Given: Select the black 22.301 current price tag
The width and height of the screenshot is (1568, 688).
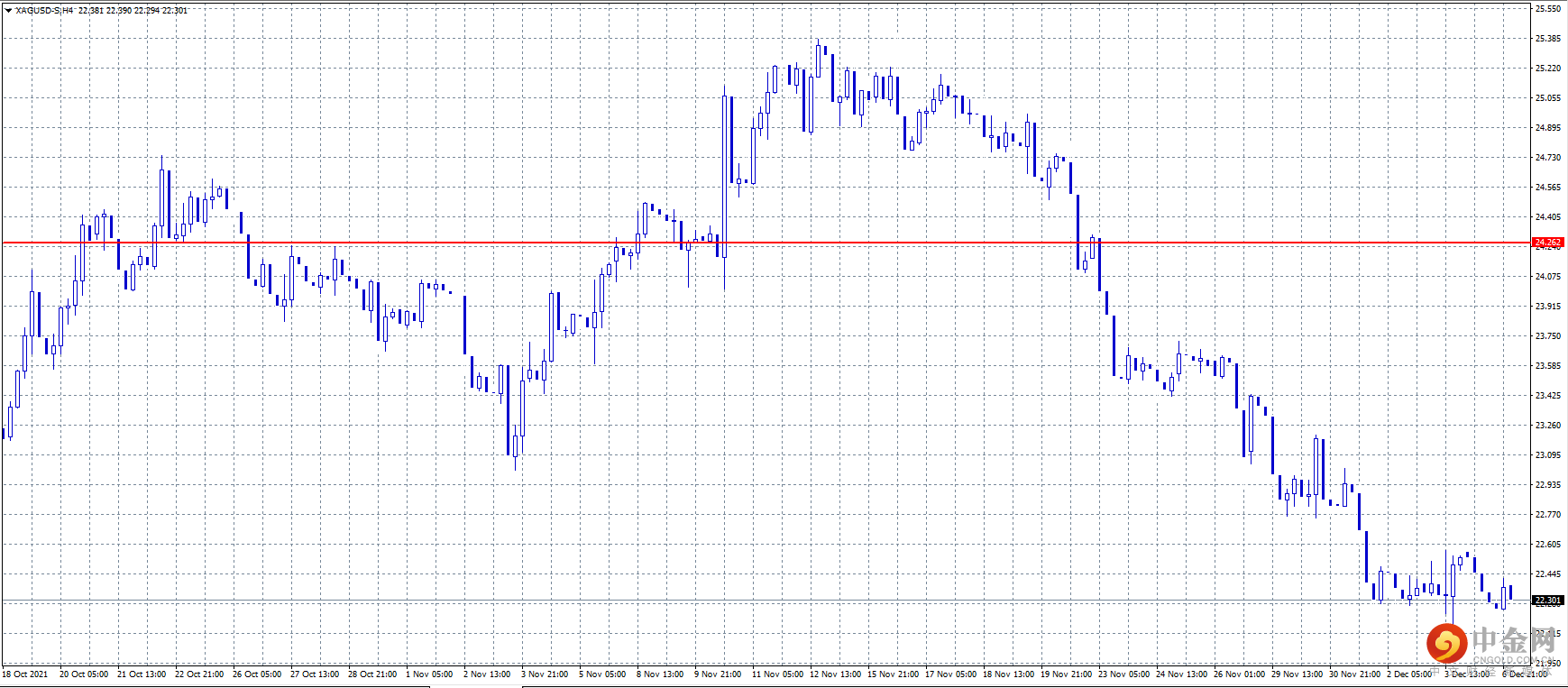Looking at the screenshot, I should [1547, 601].
